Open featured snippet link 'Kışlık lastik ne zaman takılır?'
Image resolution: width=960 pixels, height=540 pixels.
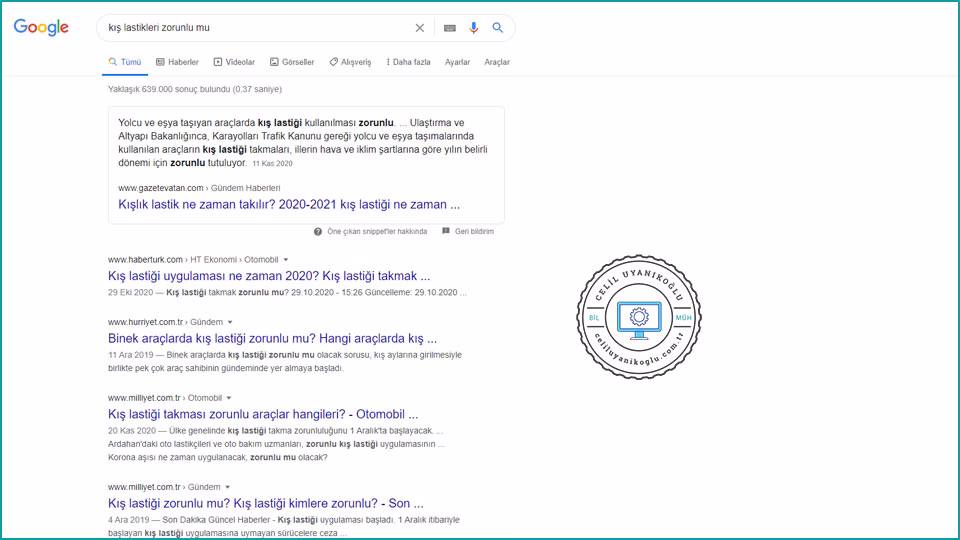tap(289, 204)
